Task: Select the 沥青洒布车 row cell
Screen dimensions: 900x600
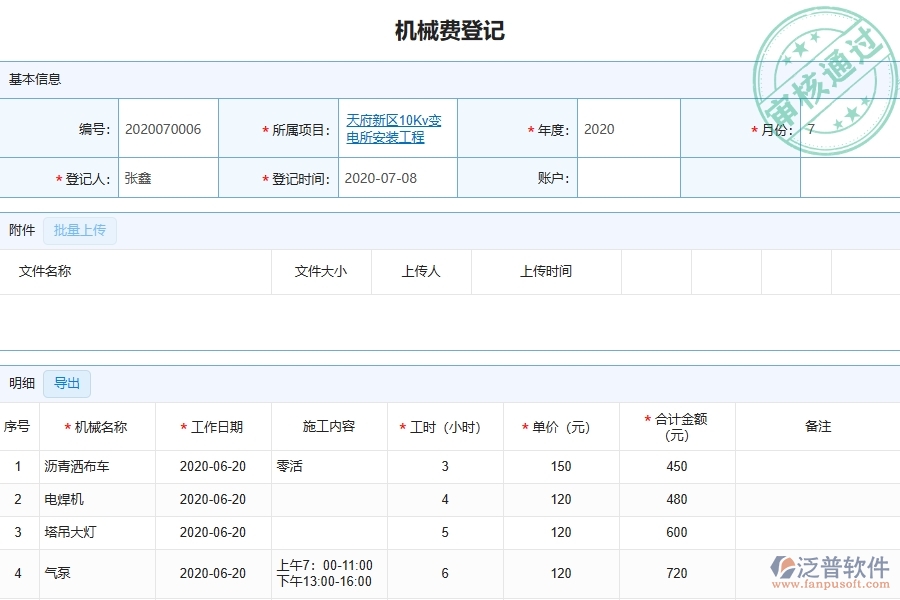Action: click(78, 466)
